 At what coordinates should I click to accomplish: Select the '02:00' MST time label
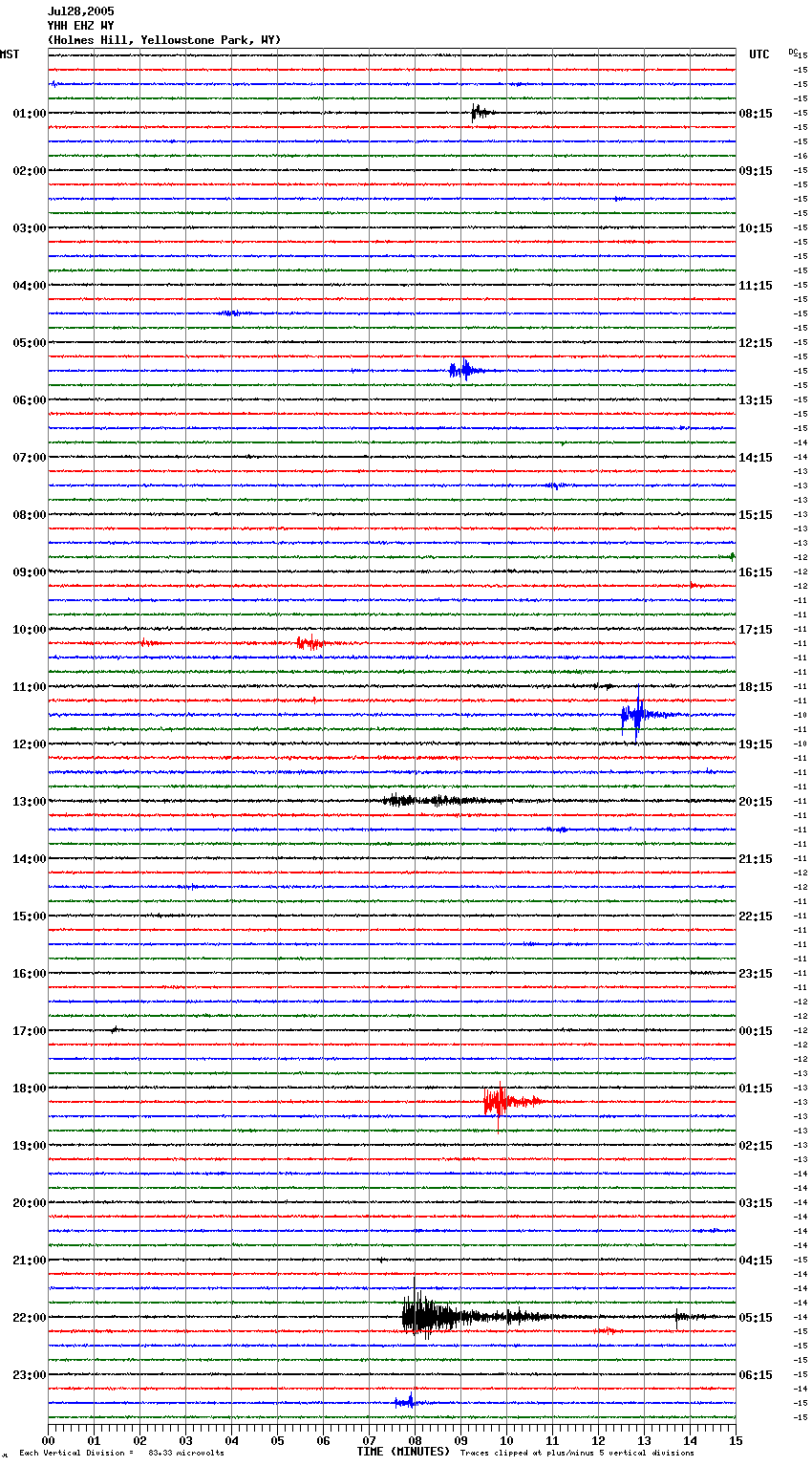pos(29,171)
